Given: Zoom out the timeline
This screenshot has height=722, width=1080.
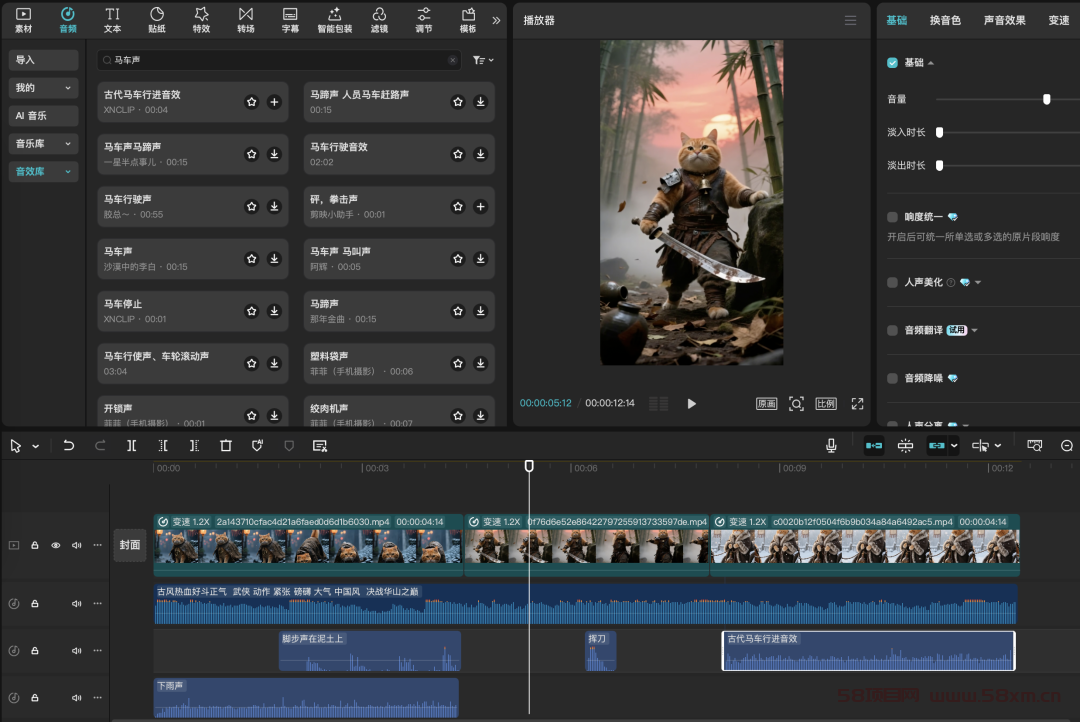Looking at the screenshot, I should pyautogui.click(x=1067, y=446).
